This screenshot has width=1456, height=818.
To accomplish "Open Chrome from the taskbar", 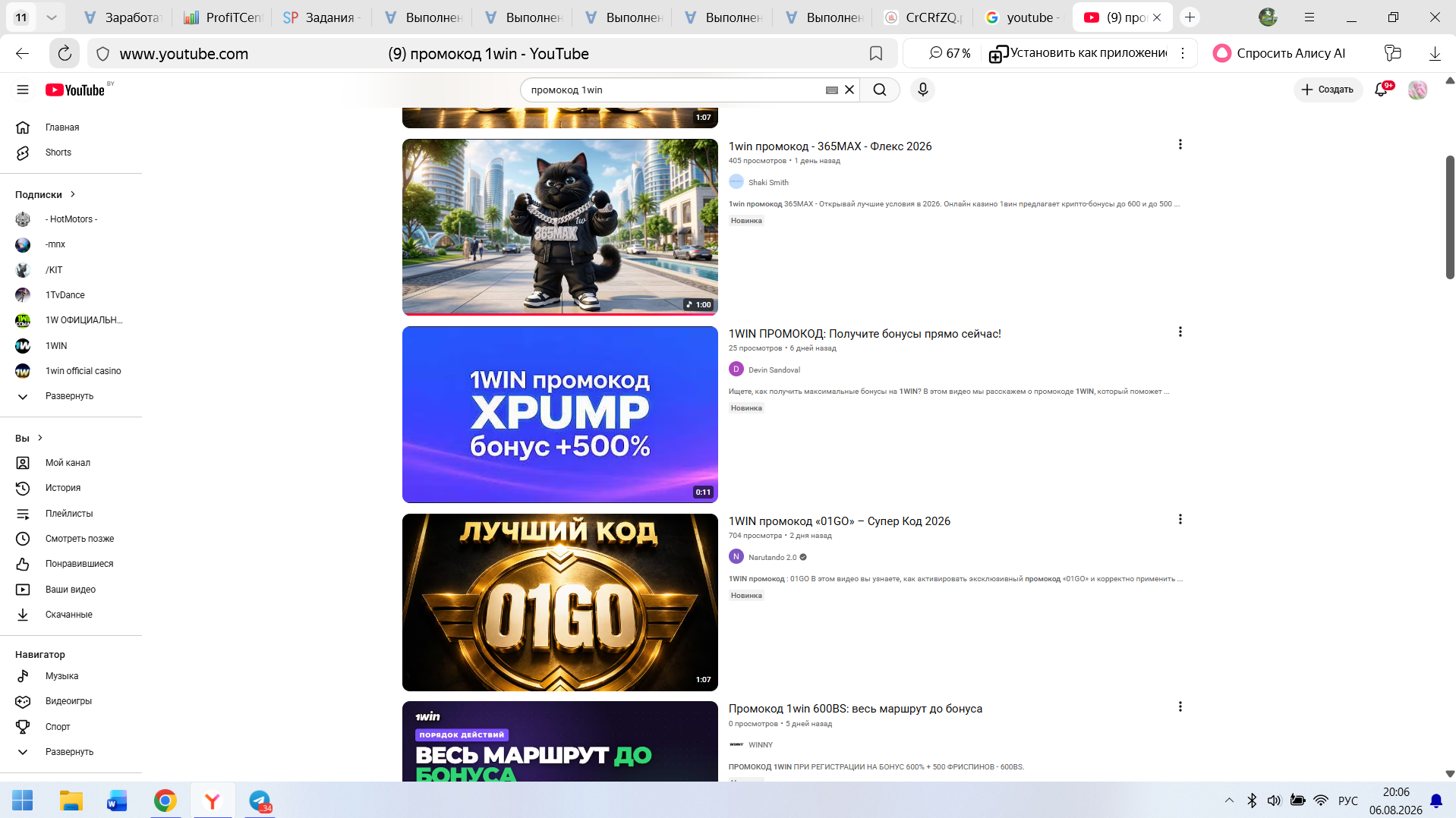I will [165, 801].
